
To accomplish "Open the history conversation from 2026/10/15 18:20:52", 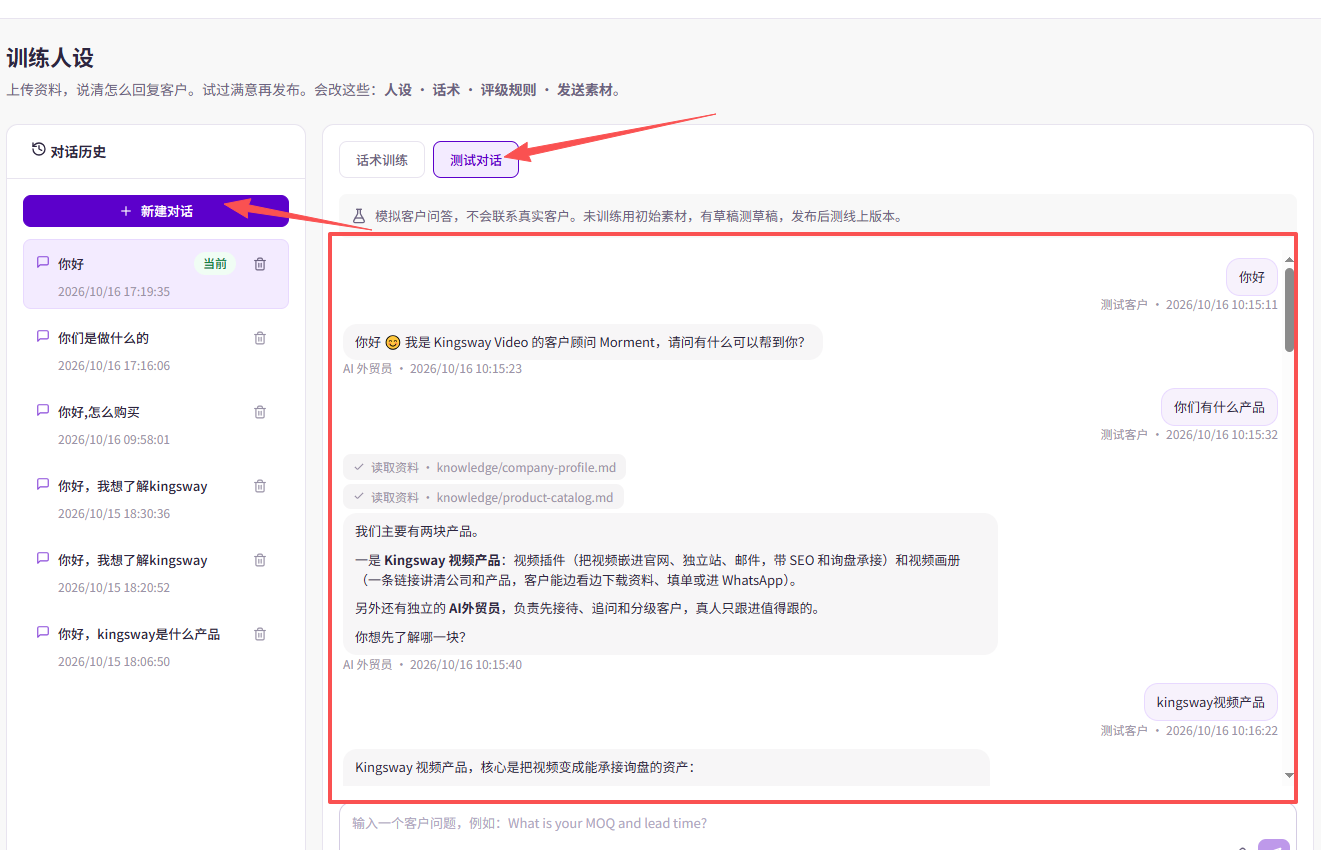I will tap(156, 572).
